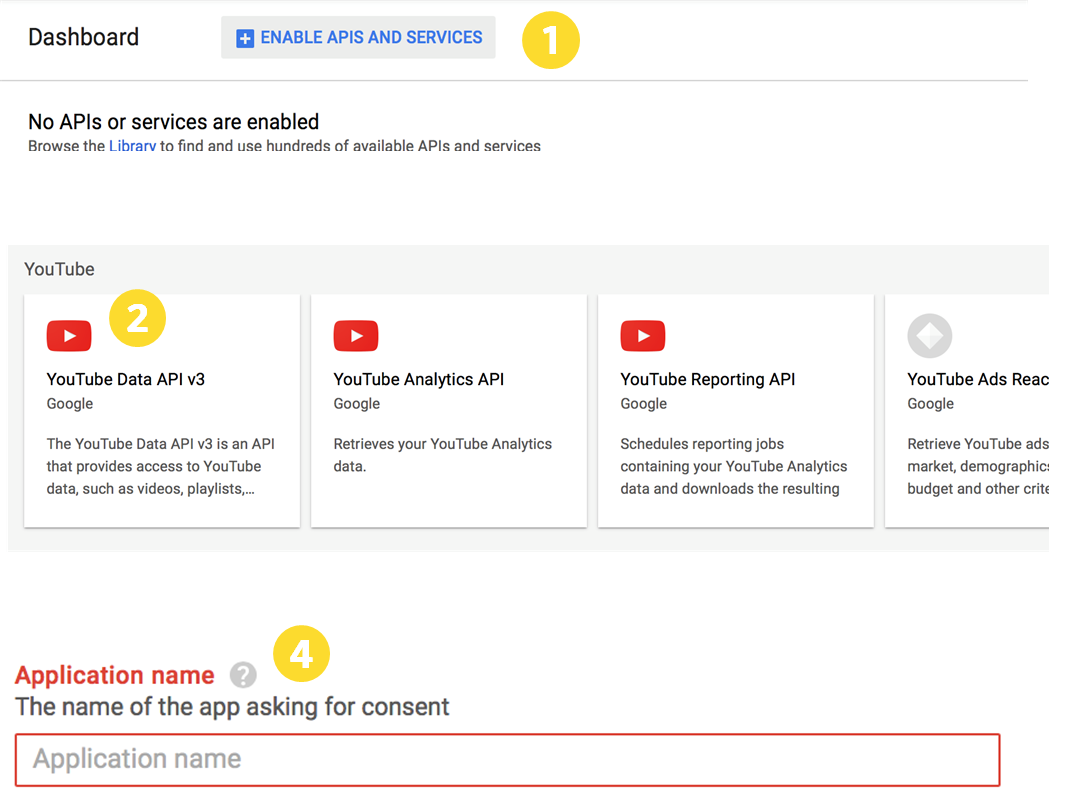
Task: Click the yellow annotation badge numbered 2
Action: [137, 318]
